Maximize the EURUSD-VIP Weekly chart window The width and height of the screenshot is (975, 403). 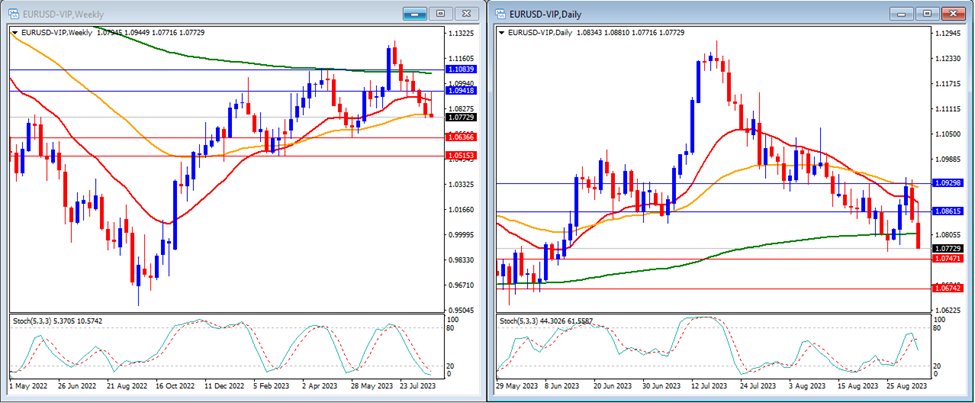click(440, 13)
